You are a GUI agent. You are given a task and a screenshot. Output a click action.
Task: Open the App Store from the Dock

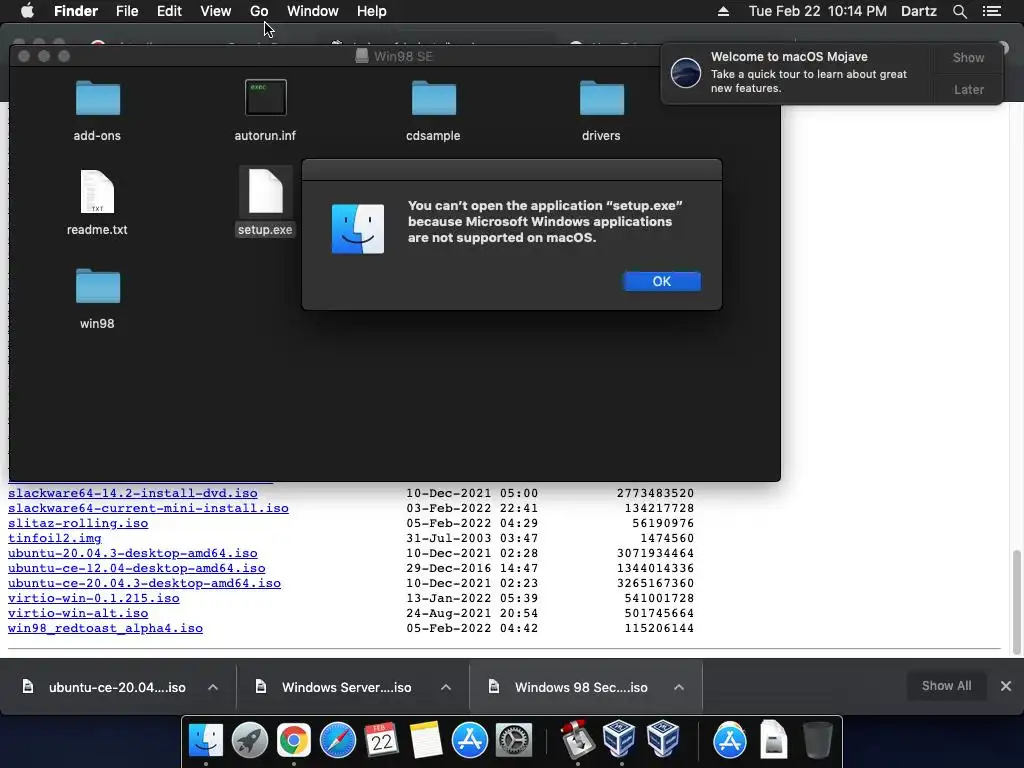click(470, 740)
